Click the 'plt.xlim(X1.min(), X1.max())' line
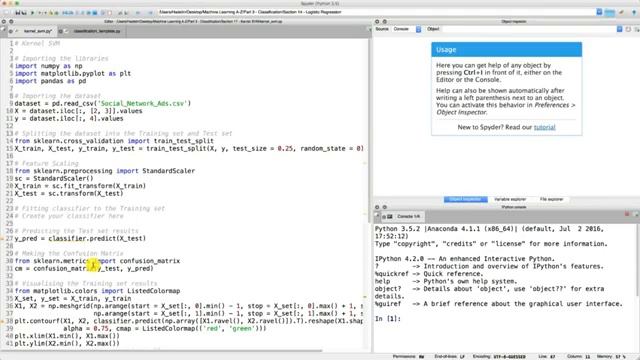The width and height of the screenshot is (640, 360). (x=67, y=336)
